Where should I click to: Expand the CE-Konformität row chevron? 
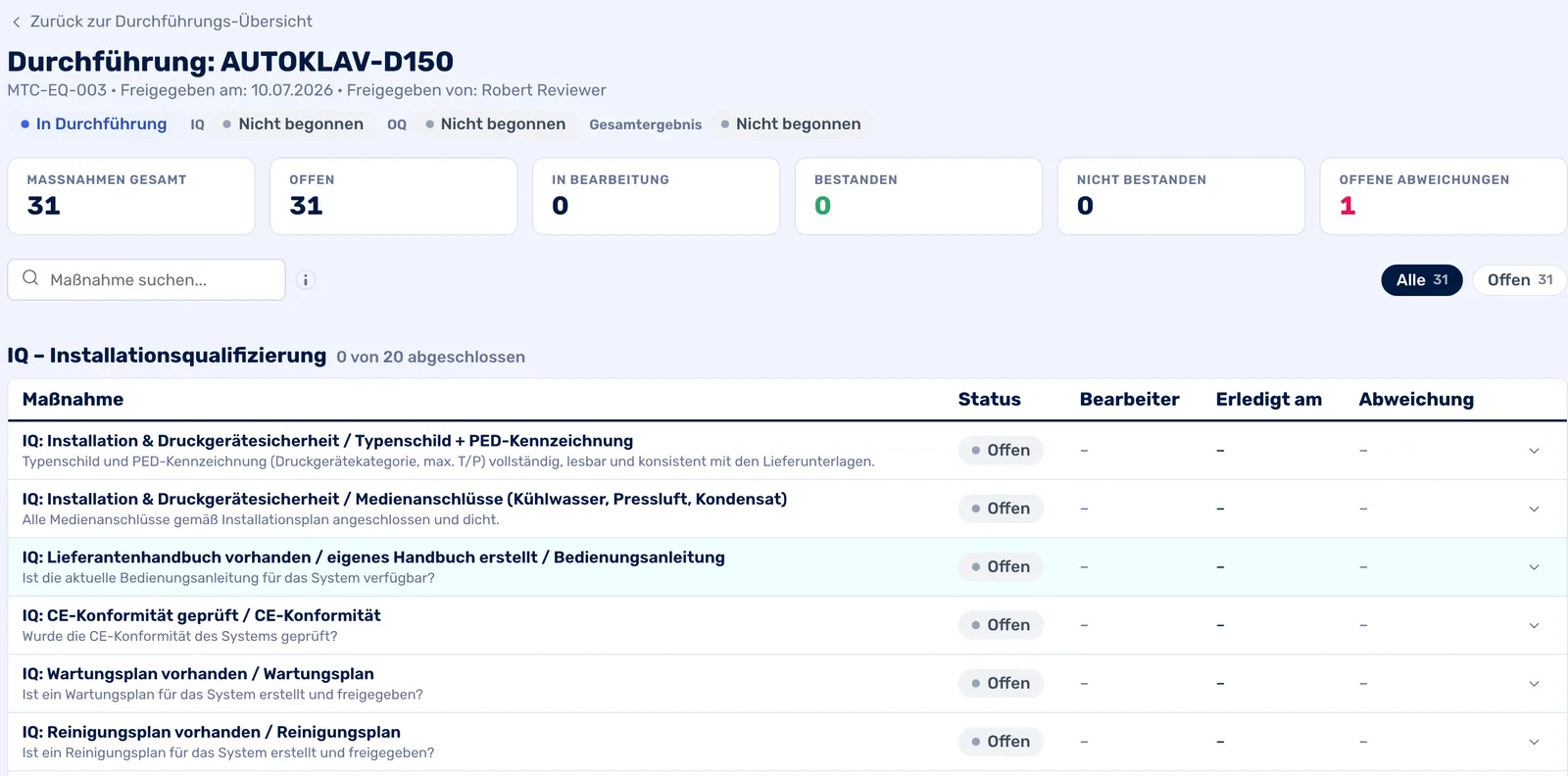pos(1534,625)
